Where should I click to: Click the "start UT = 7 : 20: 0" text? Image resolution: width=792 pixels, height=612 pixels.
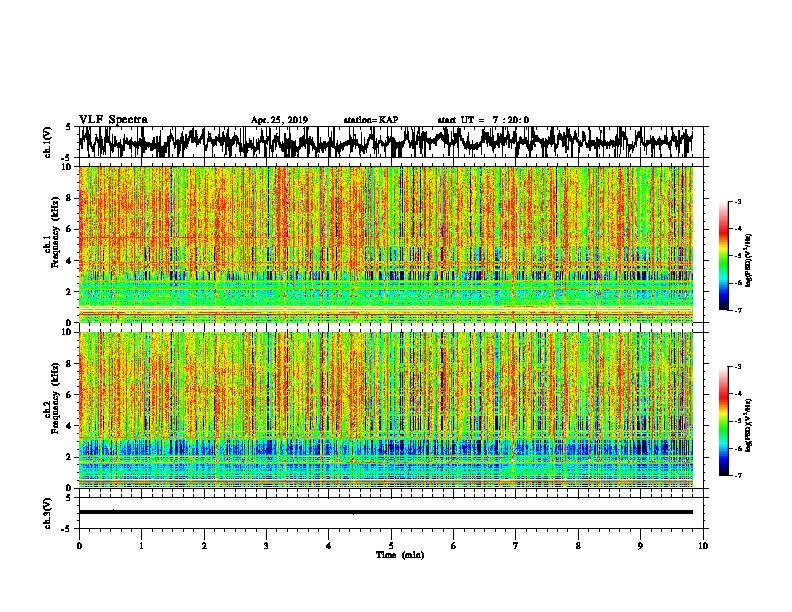pyautogui.click(x=483, y=120)
